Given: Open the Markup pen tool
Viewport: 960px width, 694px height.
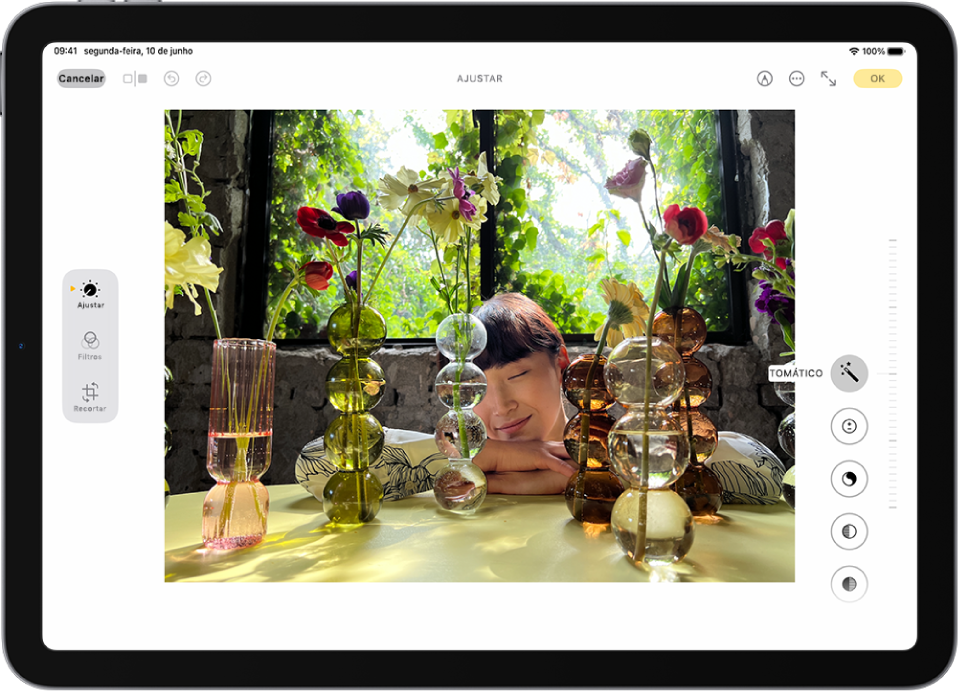Looking at the screenshot, I should [765, 78].
